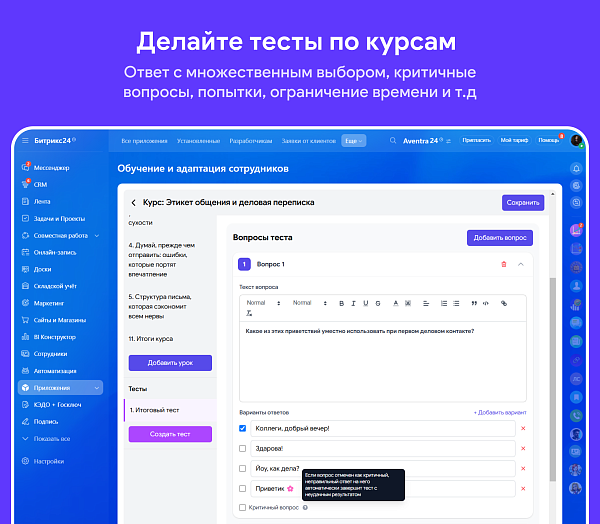This screenshot has width=600, height=524.
Task: Toggle italic formatting in question editor
Action: click(x=353, y=303)
